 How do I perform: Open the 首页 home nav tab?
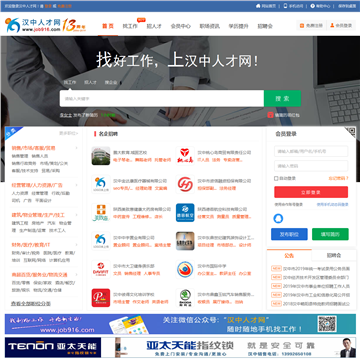tap(108, 26)
